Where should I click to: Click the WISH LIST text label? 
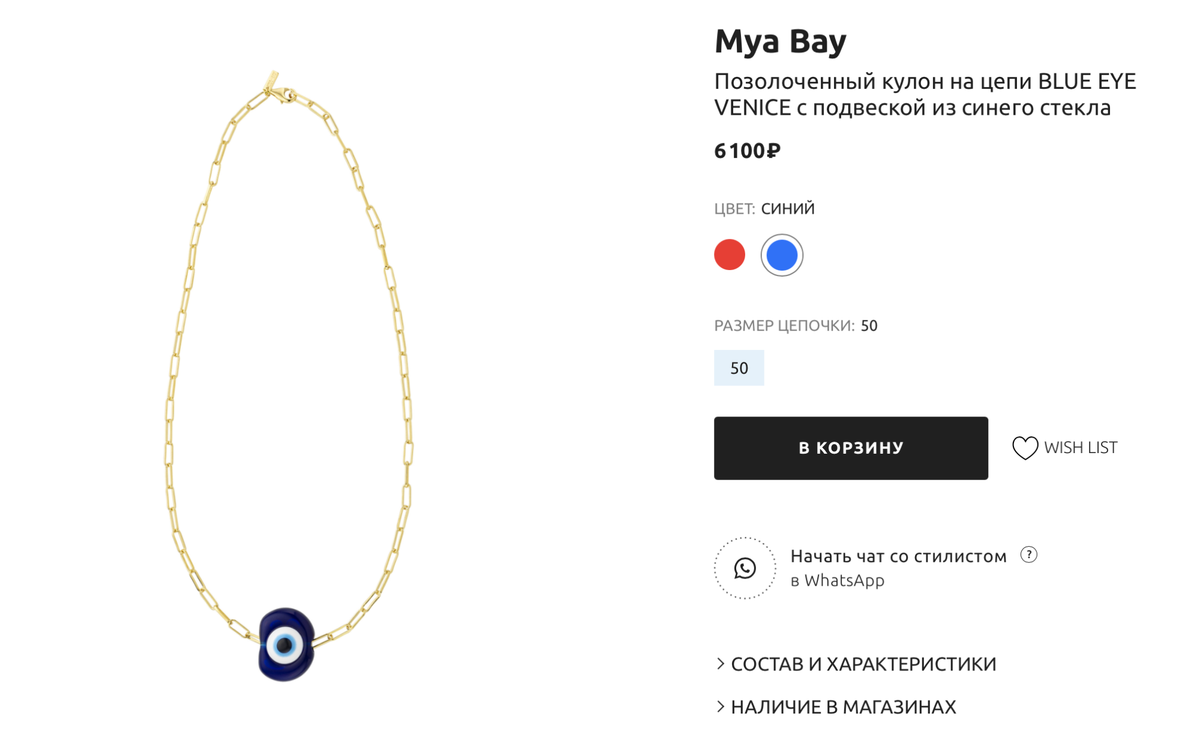1080,448
